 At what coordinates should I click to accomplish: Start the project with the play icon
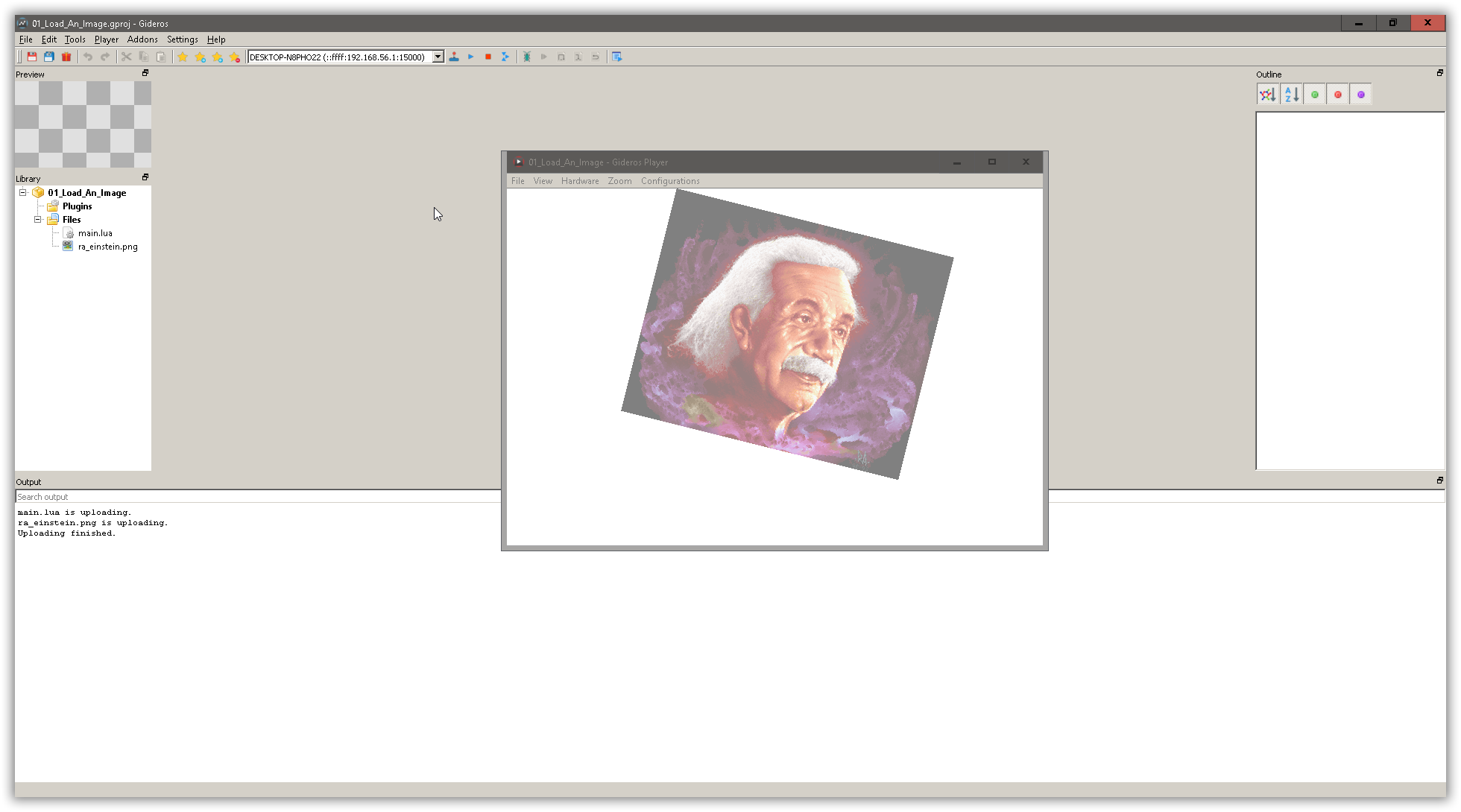click(x=470, y=56)
